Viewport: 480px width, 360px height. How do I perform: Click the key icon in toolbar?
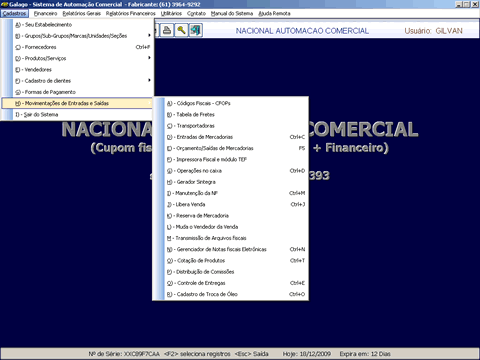[x=181, y=30]
